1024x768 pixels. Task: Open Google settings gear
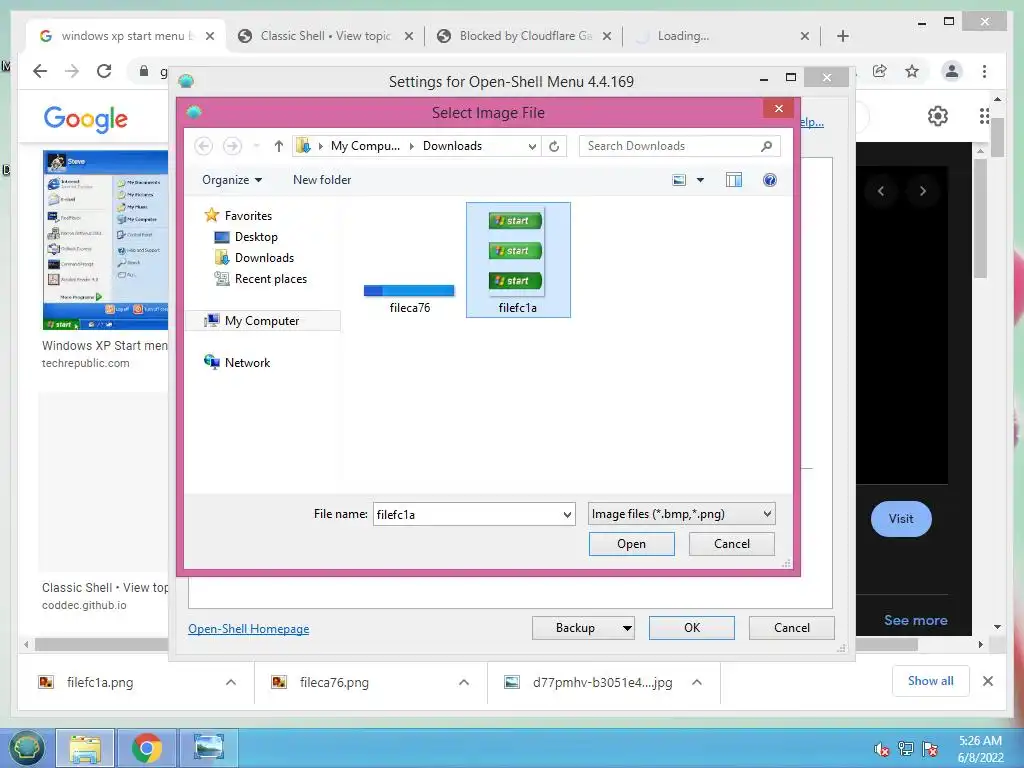click(938, 116)
